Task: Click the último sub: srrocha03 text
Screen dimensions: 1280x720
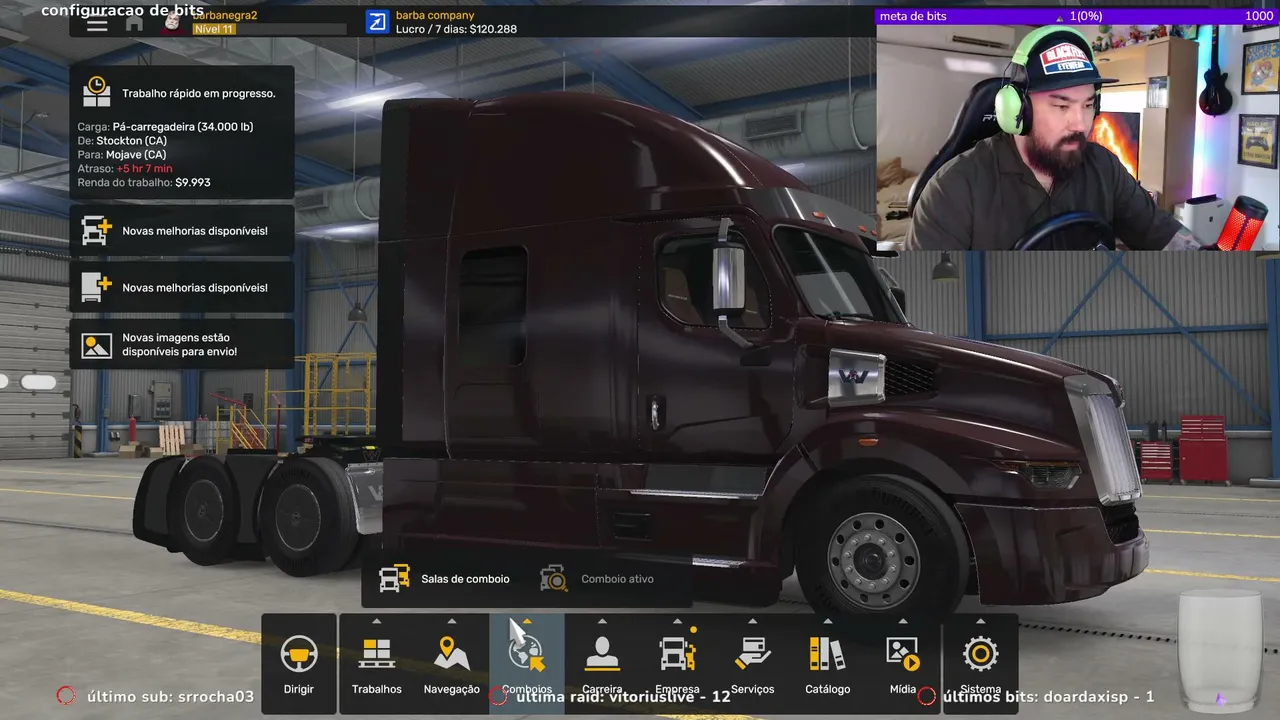Action: click(170, 696)
